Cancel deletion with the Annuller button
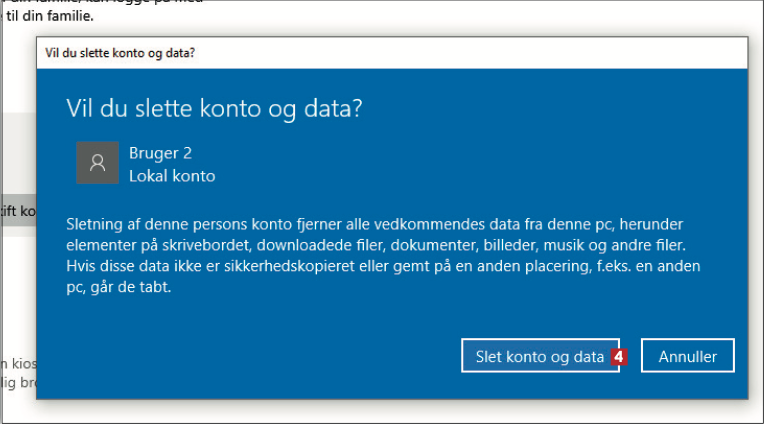Screen dimensions: 764x424 click(x=687, y=356)
